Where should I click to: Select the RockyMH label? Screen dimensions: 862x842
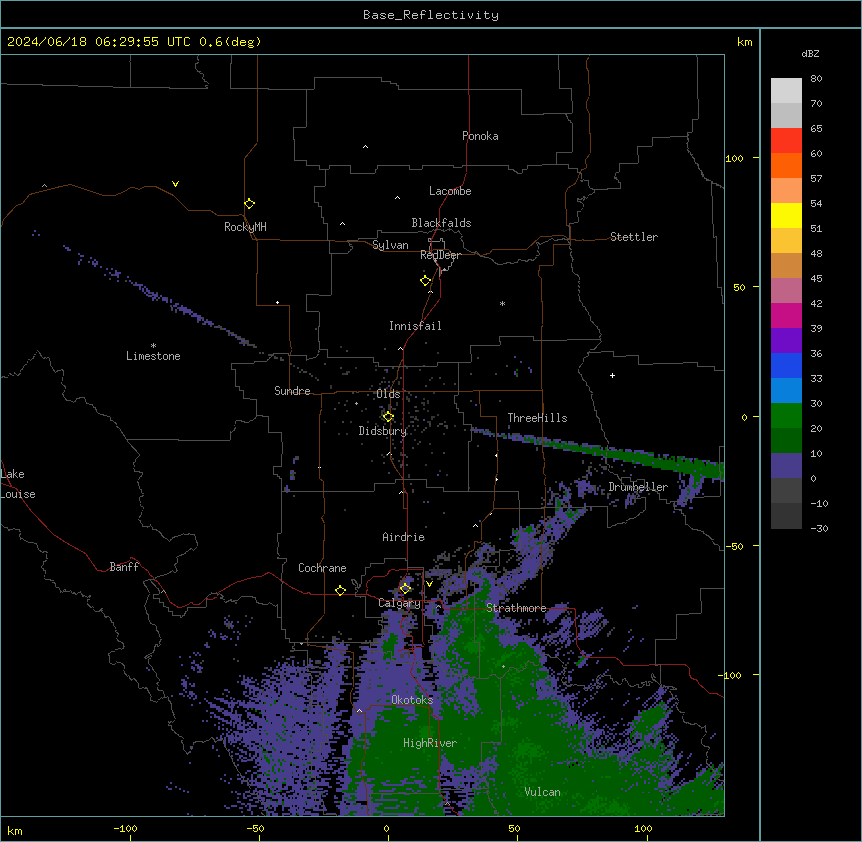pos(245,227)
